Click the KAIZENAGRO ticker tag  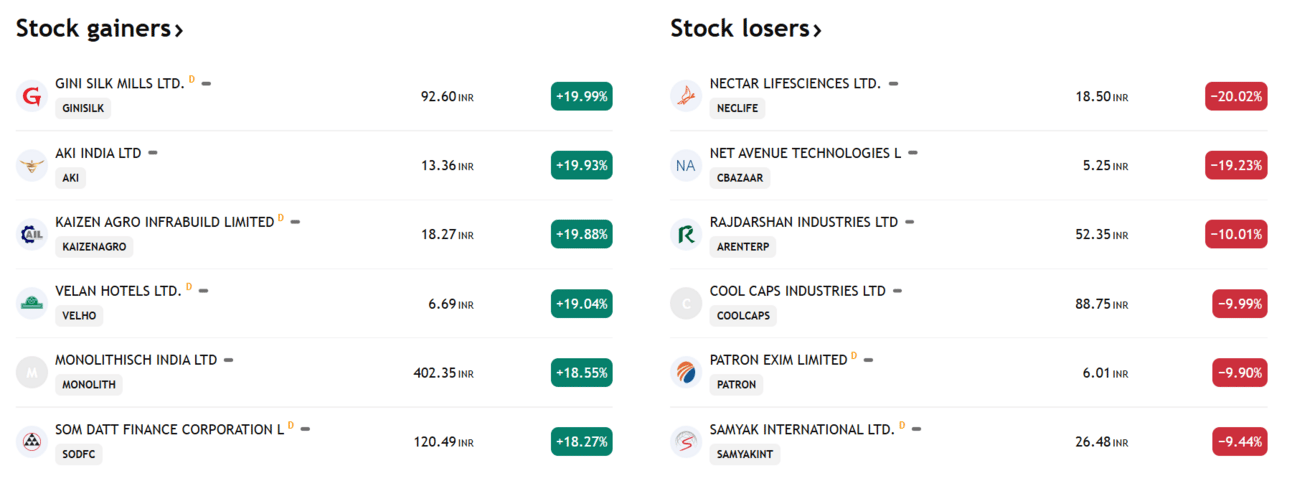(94, 246)
